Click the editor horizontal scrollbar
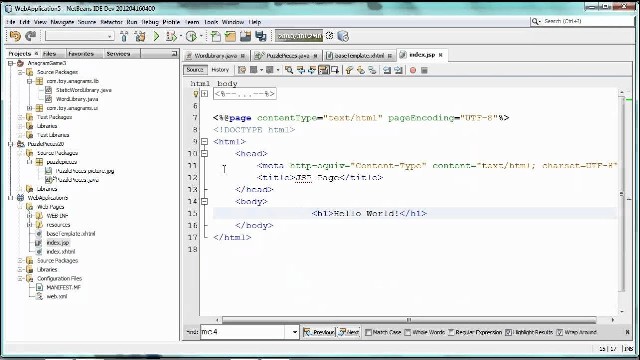The width and height of the screenshot is (640, 360). [x=409, y=320]
